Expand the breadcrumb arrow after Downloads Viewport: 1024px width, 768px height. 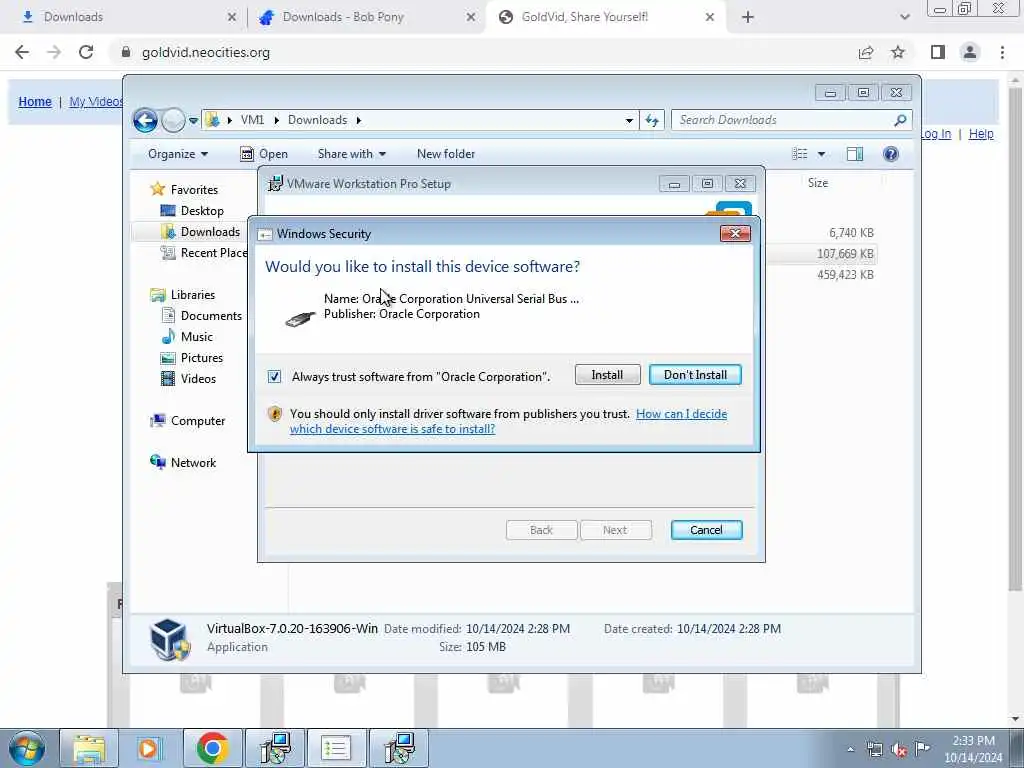click(359, 120)
